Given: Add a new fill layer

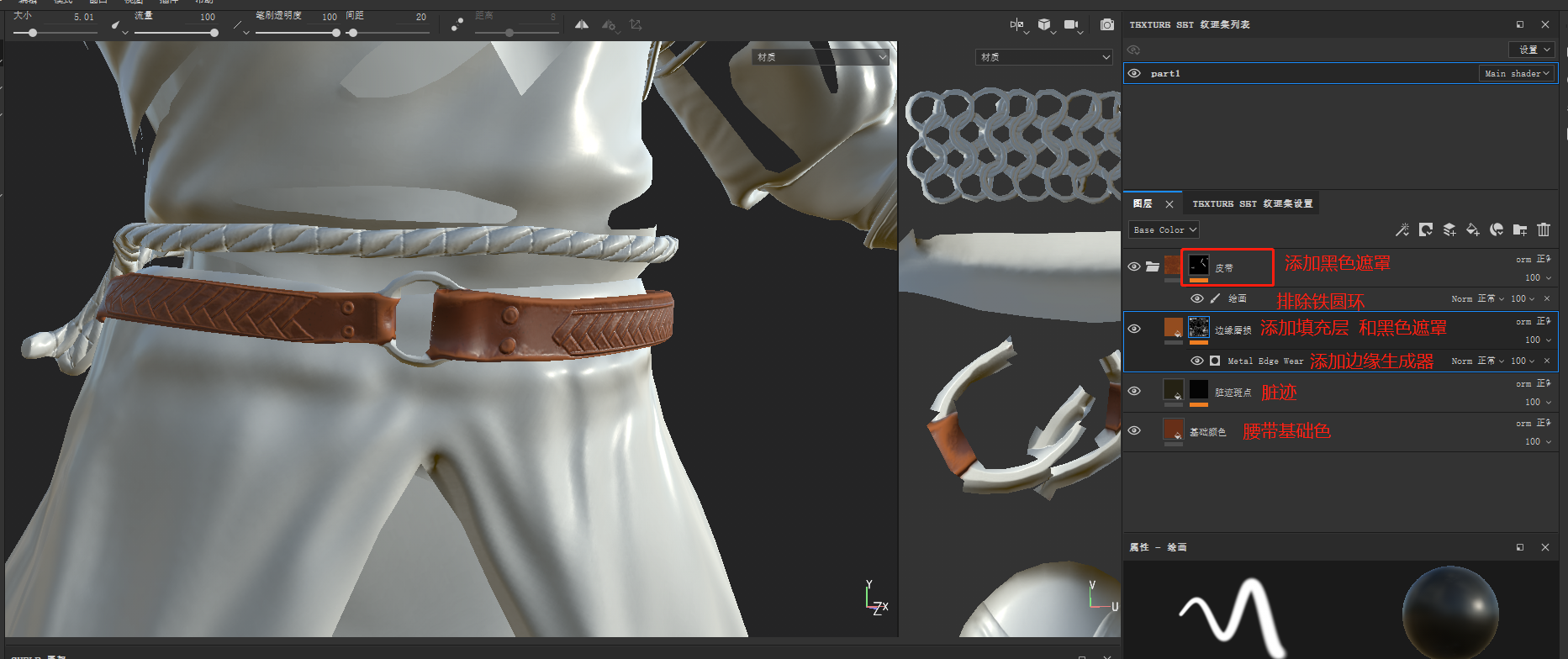Looking at the screenshot, I should click(x=1473, y=229).
